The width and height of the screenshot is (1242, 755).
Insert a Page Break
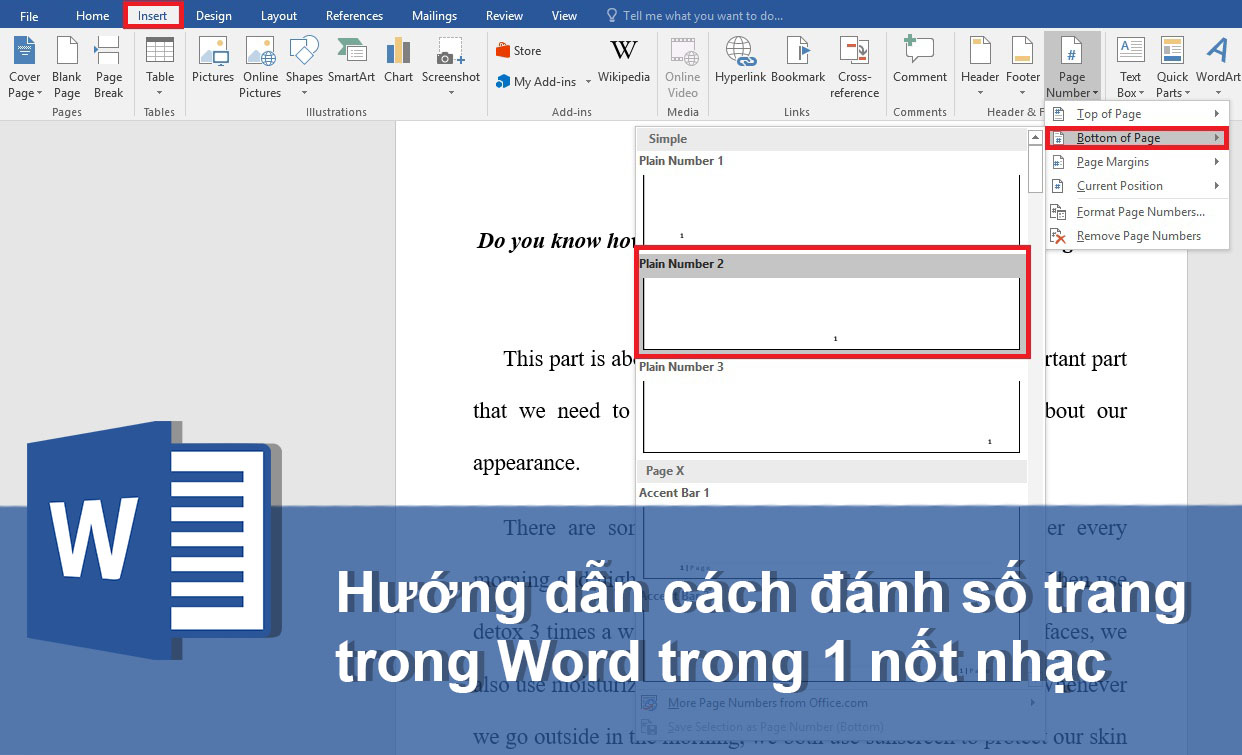108,67
